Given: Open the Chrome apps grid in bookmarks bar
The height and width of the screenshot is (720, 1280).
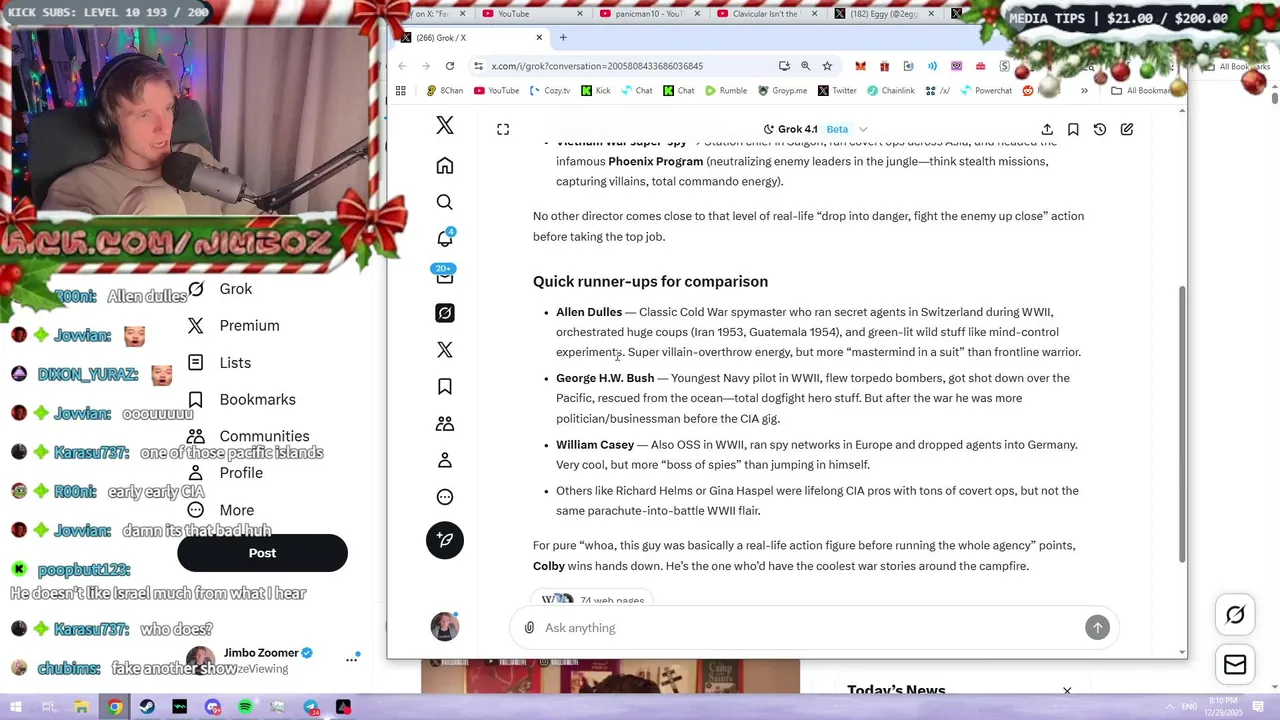Looking at the screenshot, I should point(401,90).
